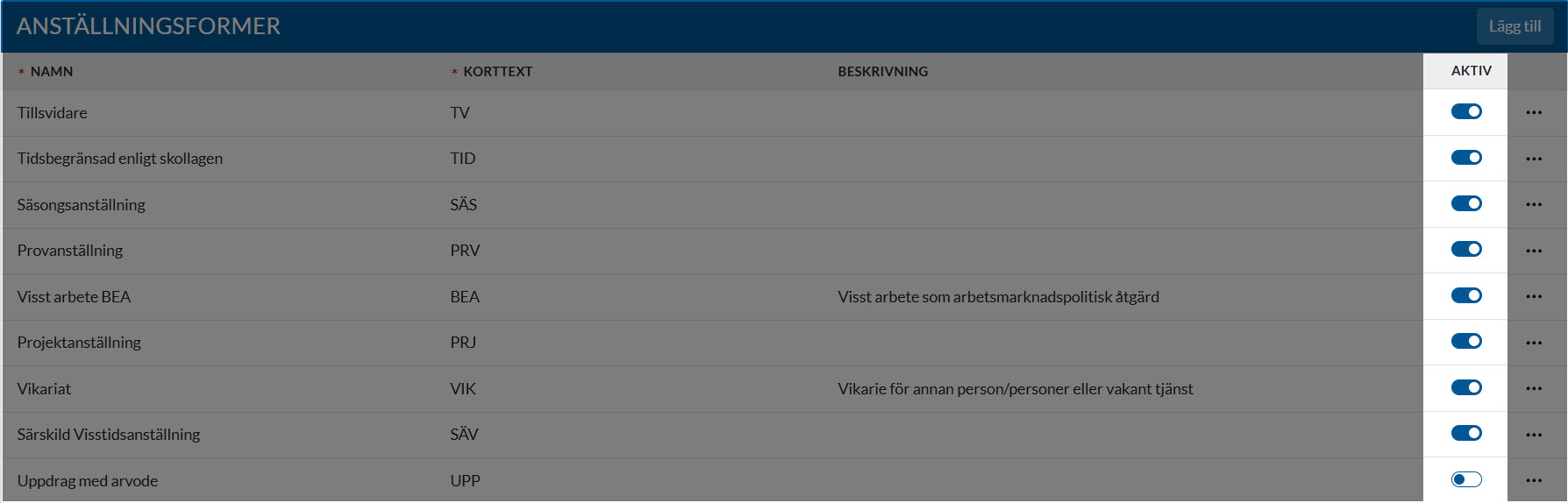Disable the Aktiv toggle for Tillsvidare
The image size is (1568, 503).
click(x=1466, y=111)
